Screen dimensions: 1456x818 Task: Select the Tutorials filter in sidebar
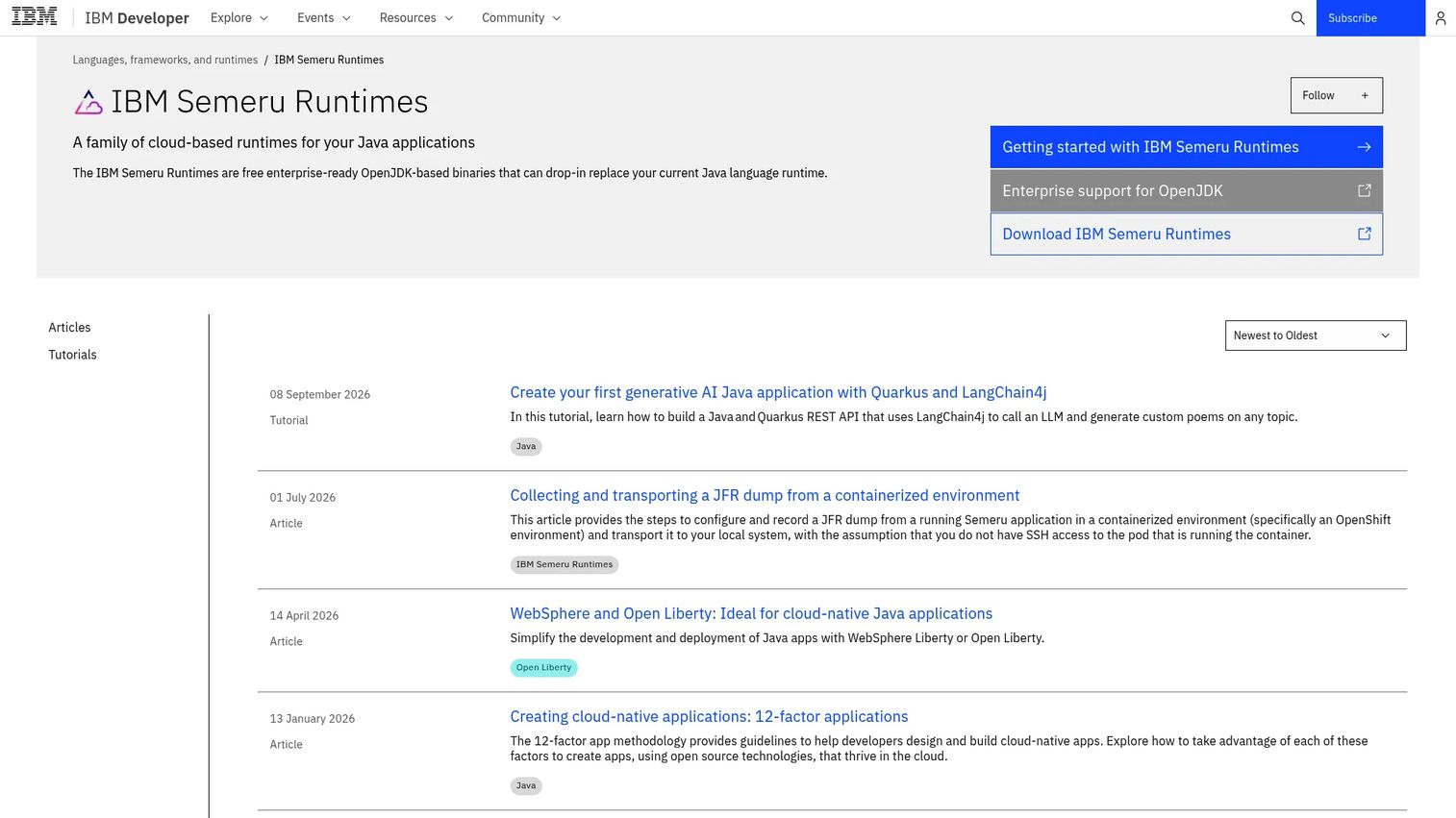click(72, 355)
